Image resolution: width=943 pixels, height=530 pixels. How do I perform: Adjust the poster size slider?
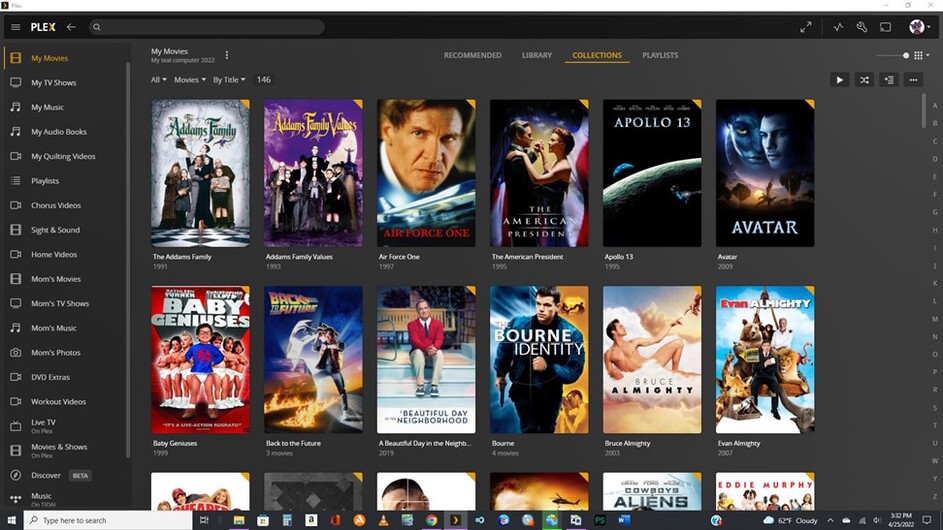[x=893, y=55]
